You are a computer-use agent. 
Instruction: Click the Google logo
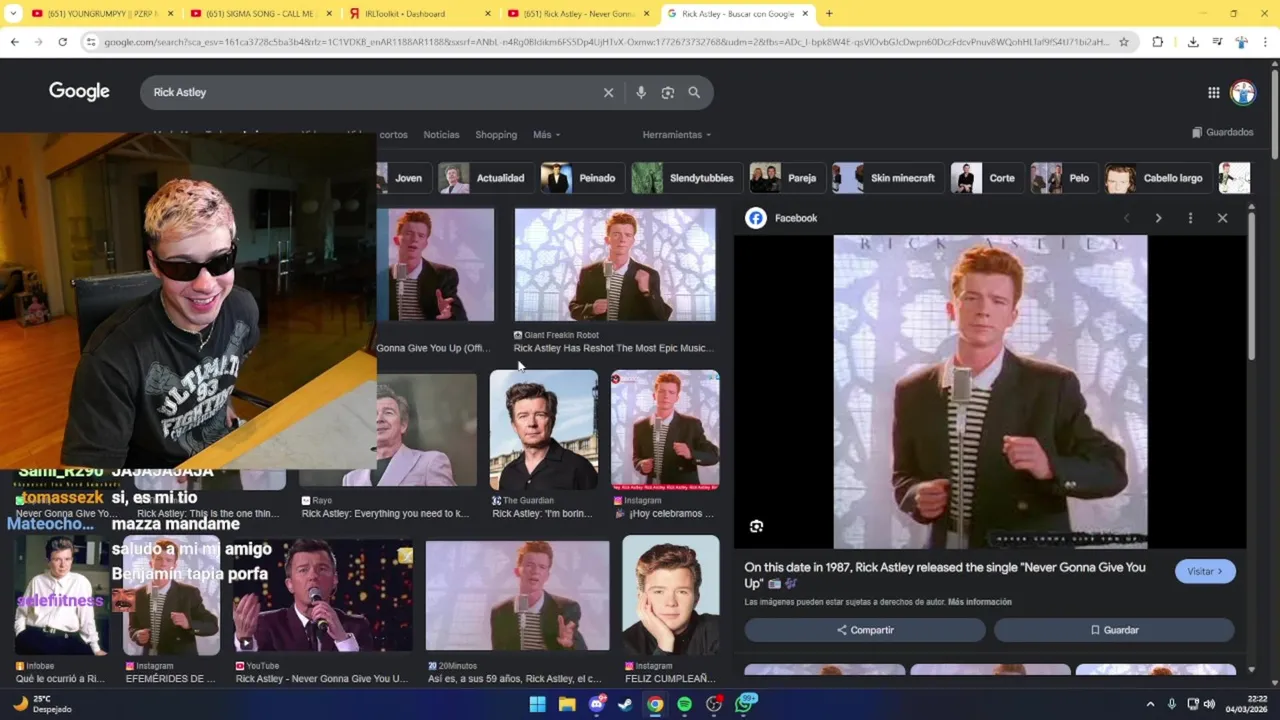(79, 91)
